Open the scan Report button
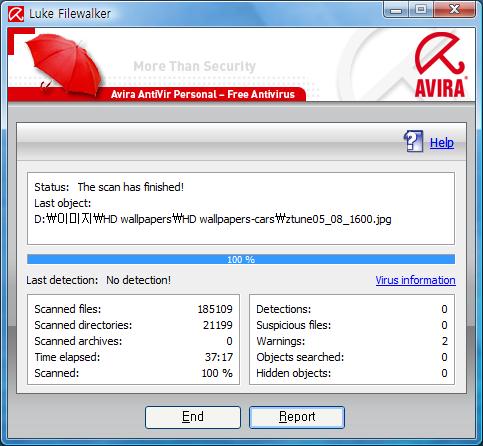Image resolution: width=483 pixels, height=446 pixels. (x=297, y=417)
